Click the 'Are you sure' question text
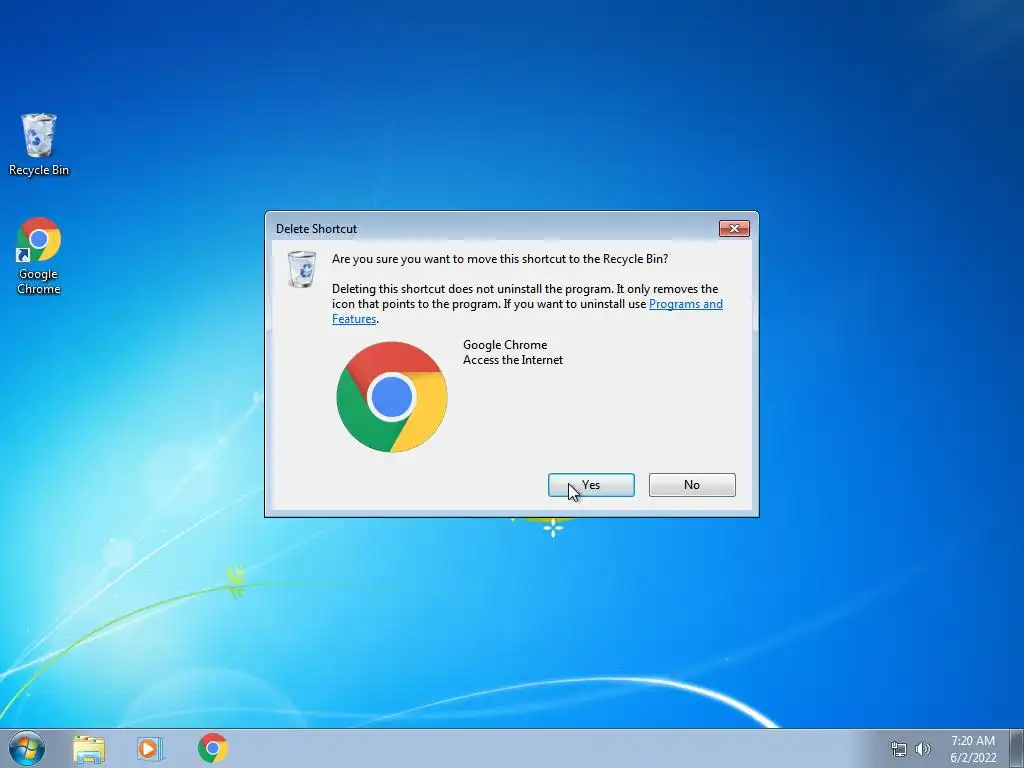Viewport: 1024px width, 768px height. [500, 259]
